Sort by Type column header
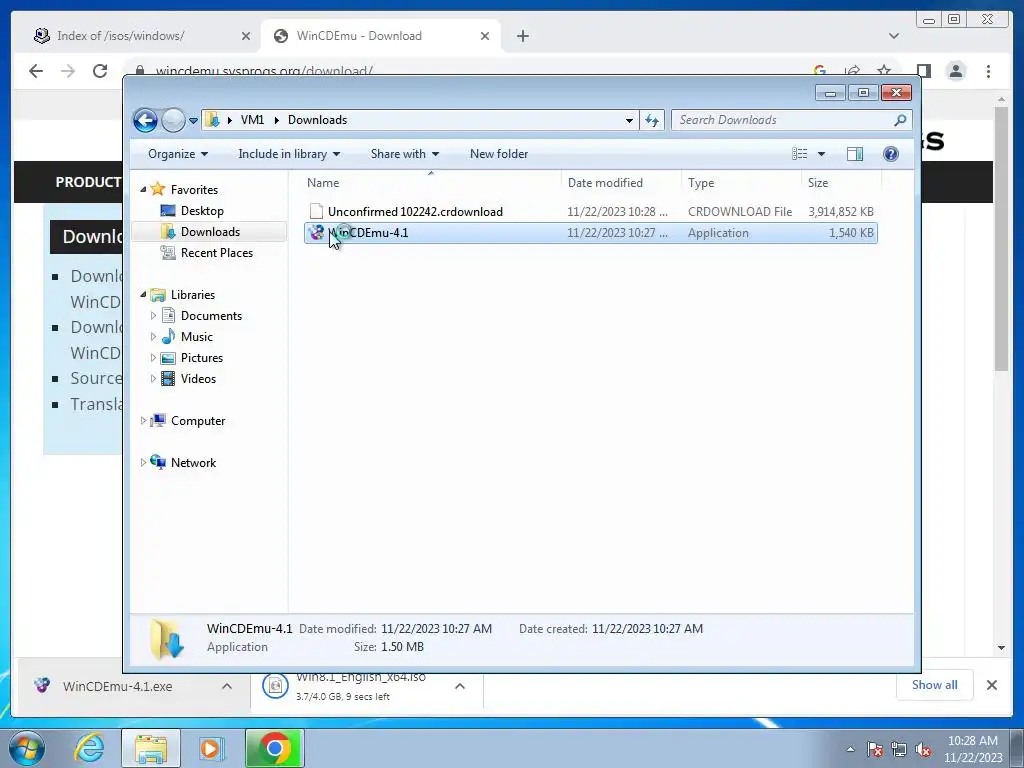The width and height of the screenshot is (1024, 768). (x=741, y=183)
